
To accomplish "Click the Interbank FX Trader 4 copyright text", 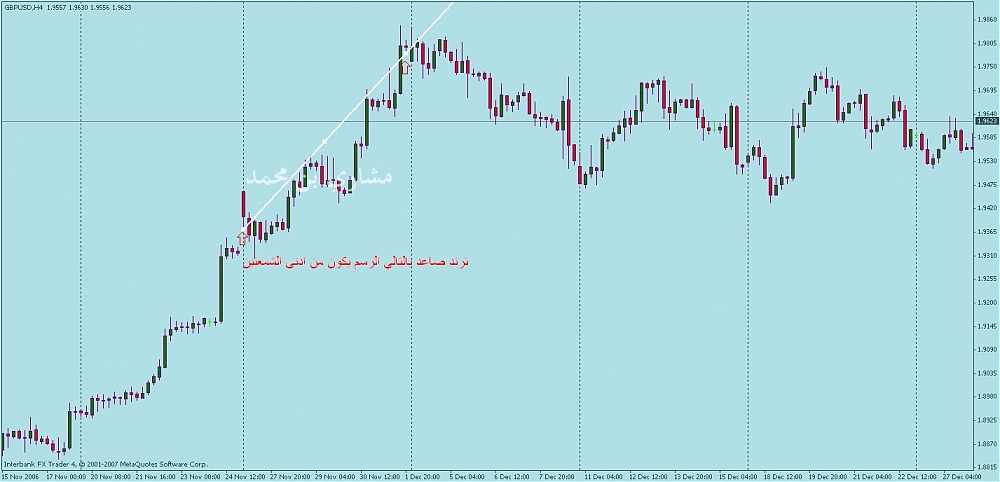I will coord(106,465).
